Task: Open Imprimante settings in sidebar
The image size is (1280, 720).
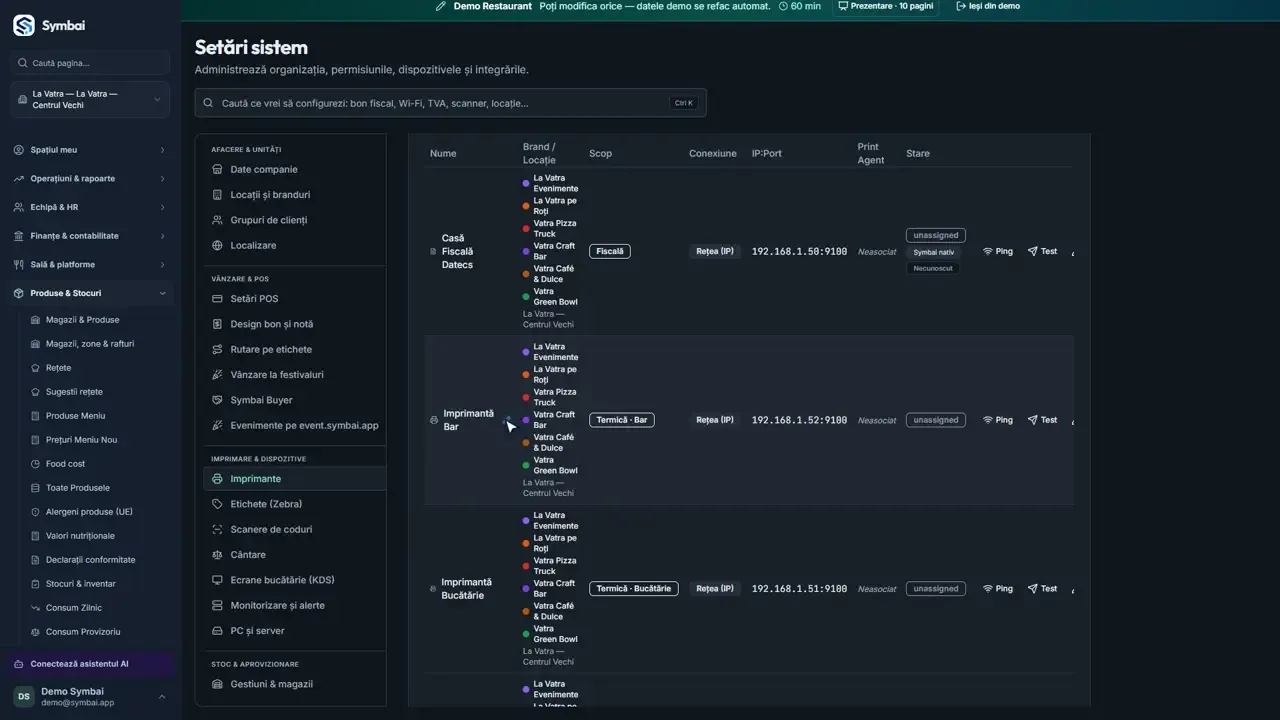Action: coord(295,479)
